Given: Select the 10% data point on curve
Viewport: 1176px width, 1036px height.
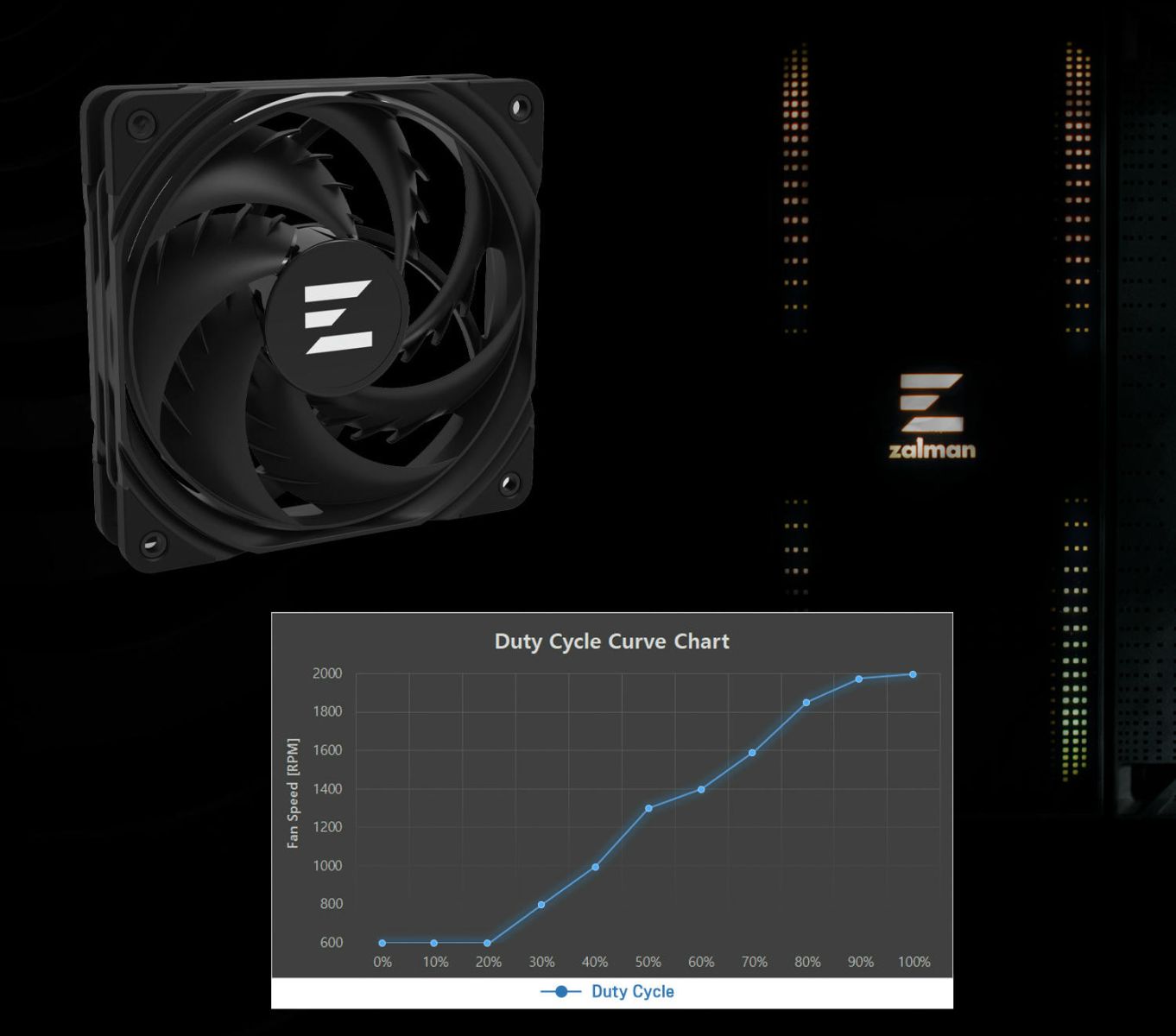Looking at the screenshot, I should 433,943.
